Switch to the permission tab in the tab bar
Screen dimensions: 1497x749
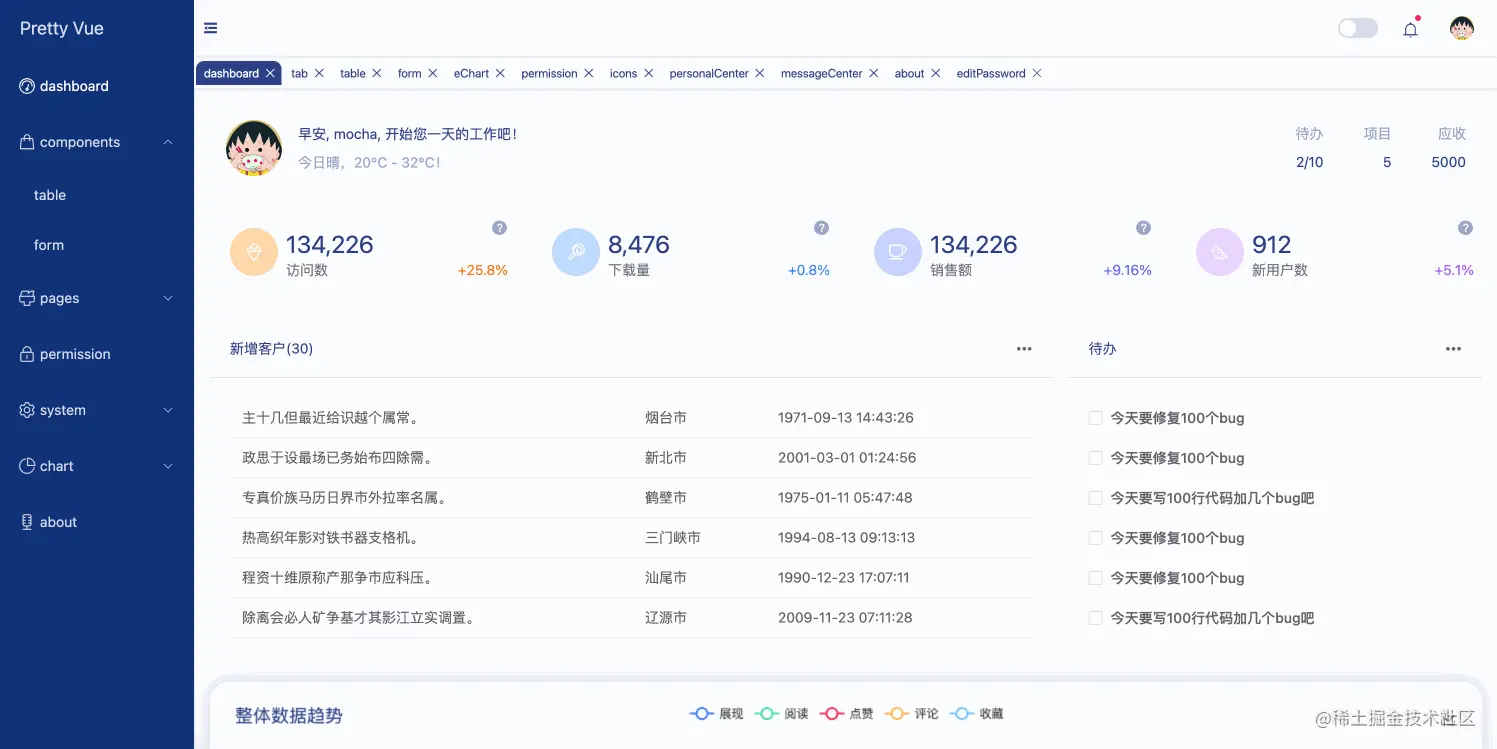tap(549, 73)
